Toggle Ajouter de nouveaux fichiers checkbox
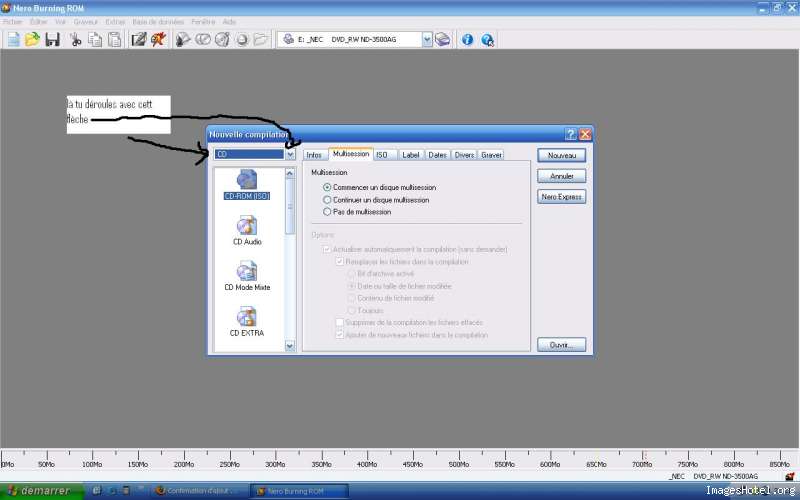Image resolution: width=800 pixels, height=500 pixels. 339,335
